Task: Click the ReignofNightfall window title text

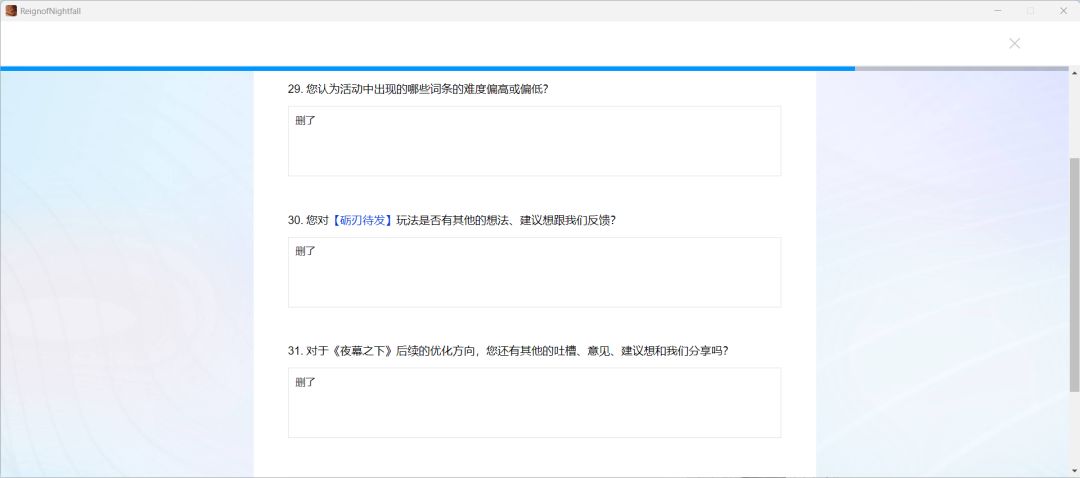Action: pos(50,12)
